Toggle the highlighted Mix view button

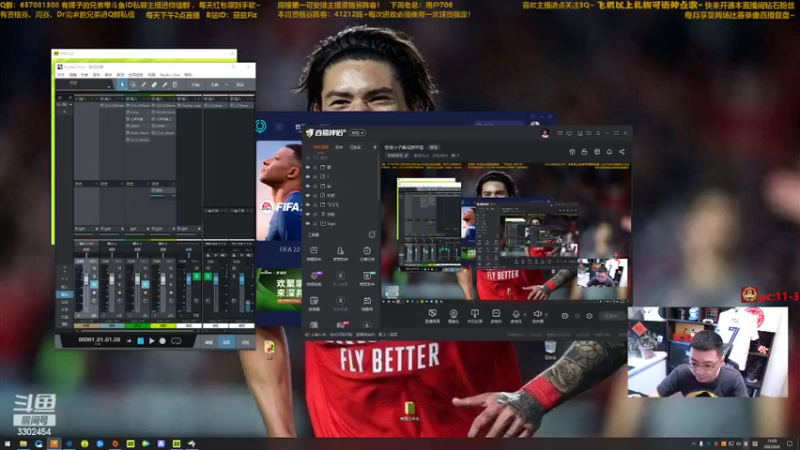pyautogui.click(x=227, y=342)
